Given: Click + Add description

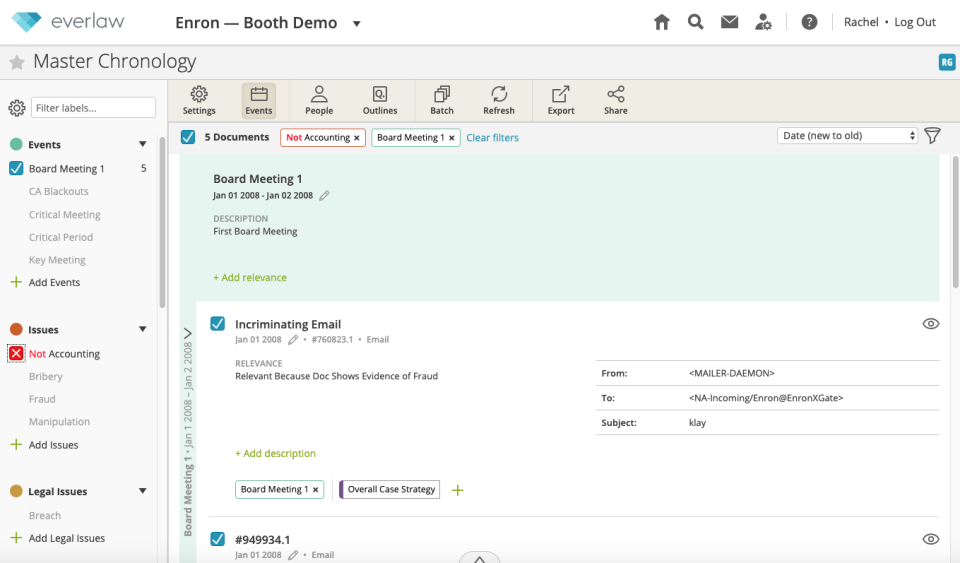Looking at the screenshot, I should (276, 453).
